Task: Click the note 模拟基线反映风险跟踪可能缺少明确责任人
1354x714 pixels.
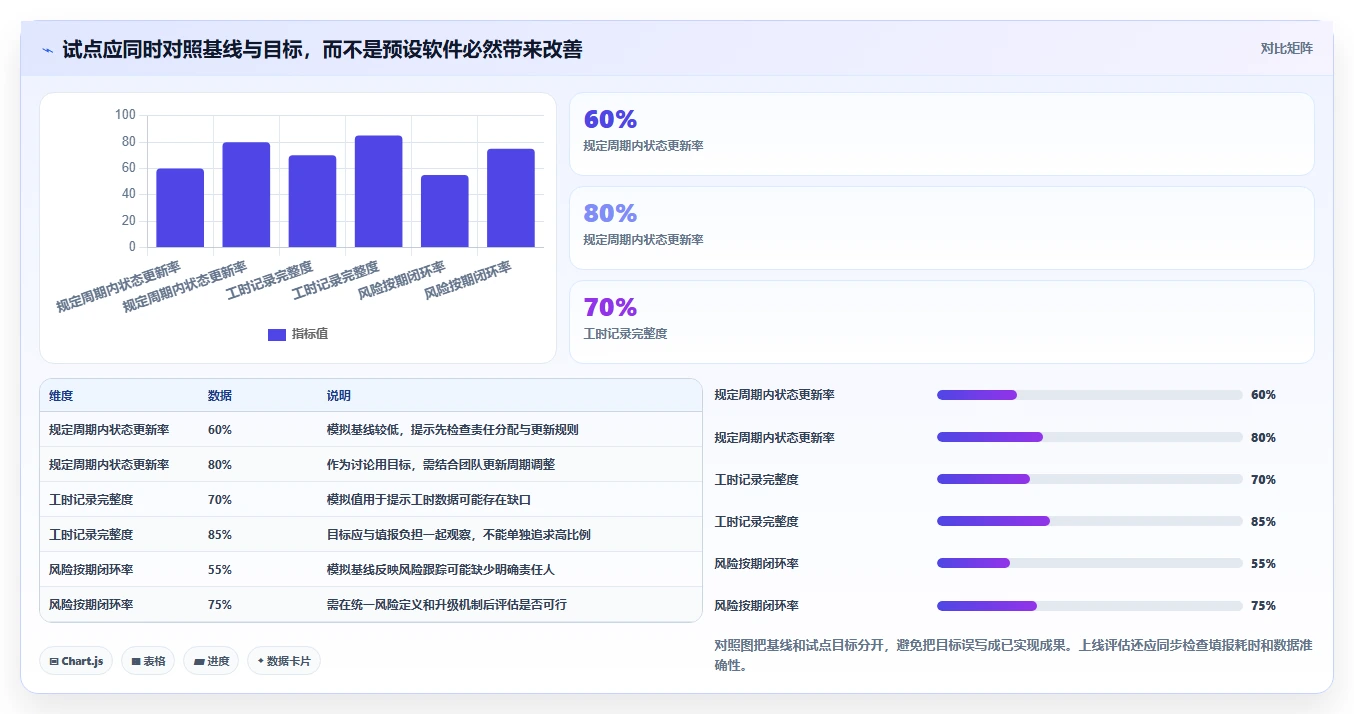Action: pos(441,570)
